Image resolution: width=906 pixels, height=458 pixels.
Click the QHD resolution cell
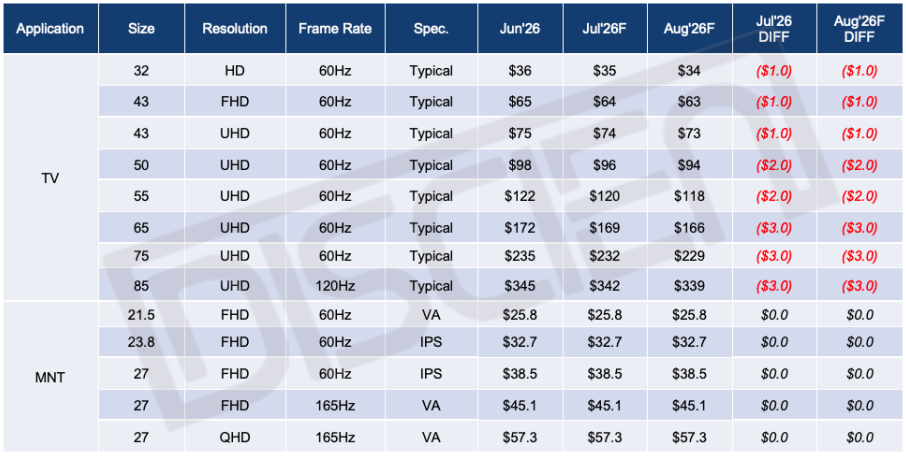[235, 437]
